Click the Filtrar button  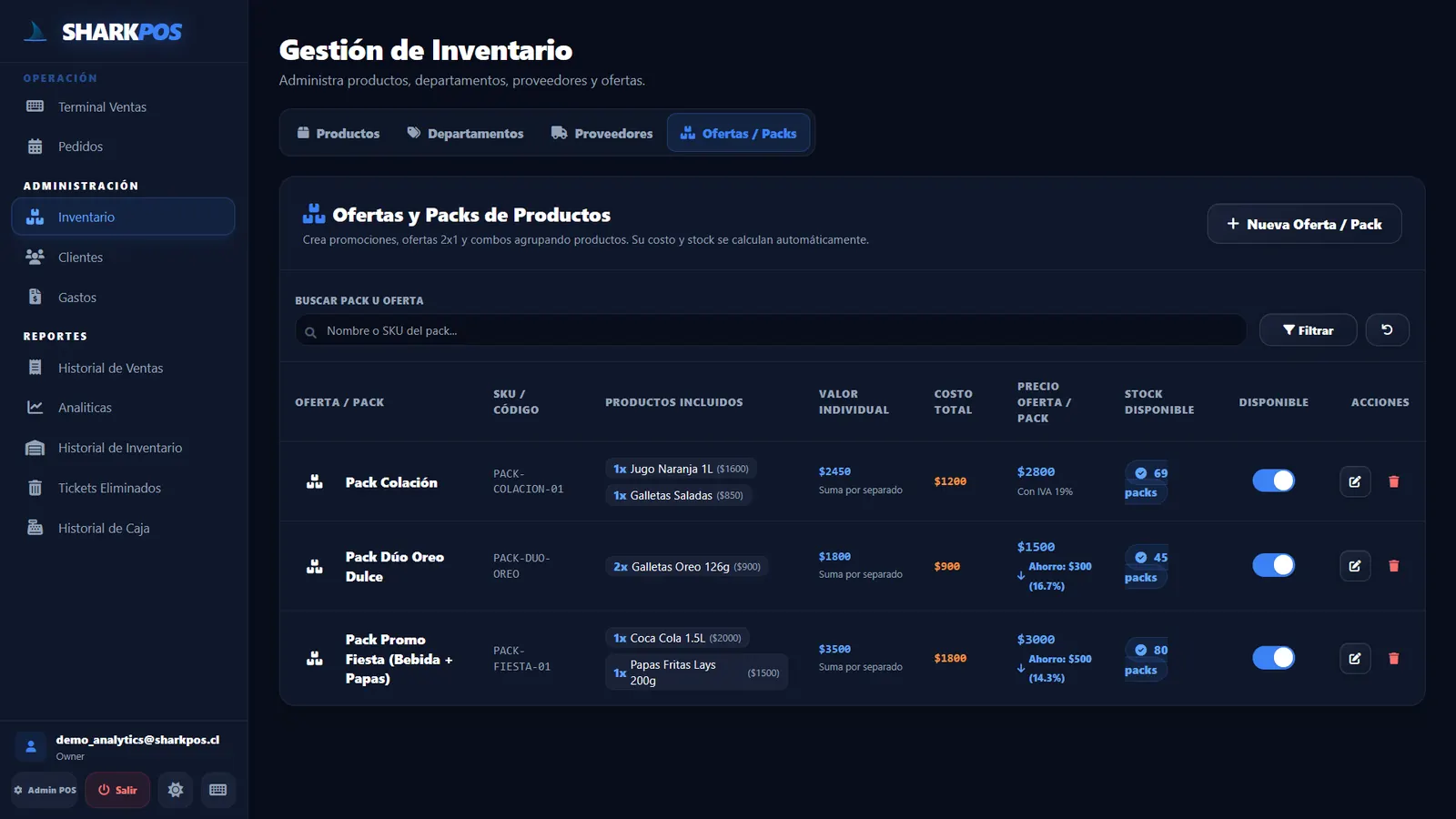tap(1308, 330)
